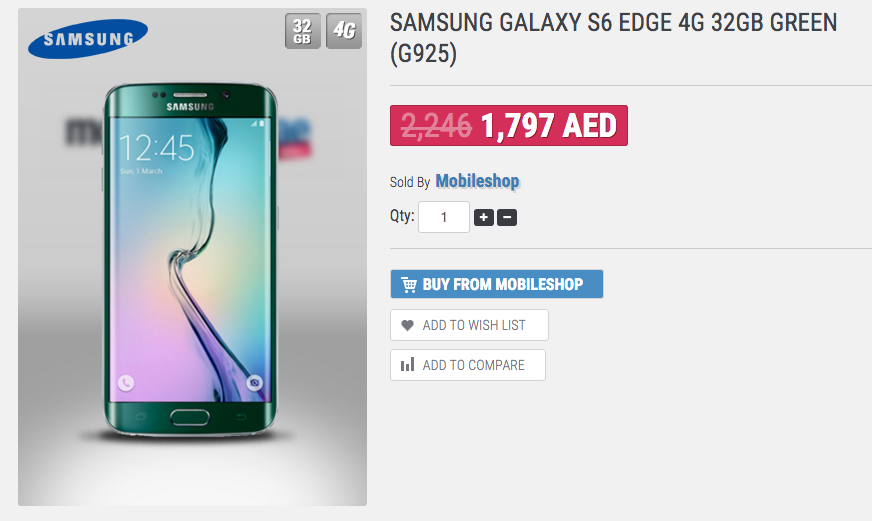Increase quantity with the plus button
The image size is (872, 521).
(484, 217)
